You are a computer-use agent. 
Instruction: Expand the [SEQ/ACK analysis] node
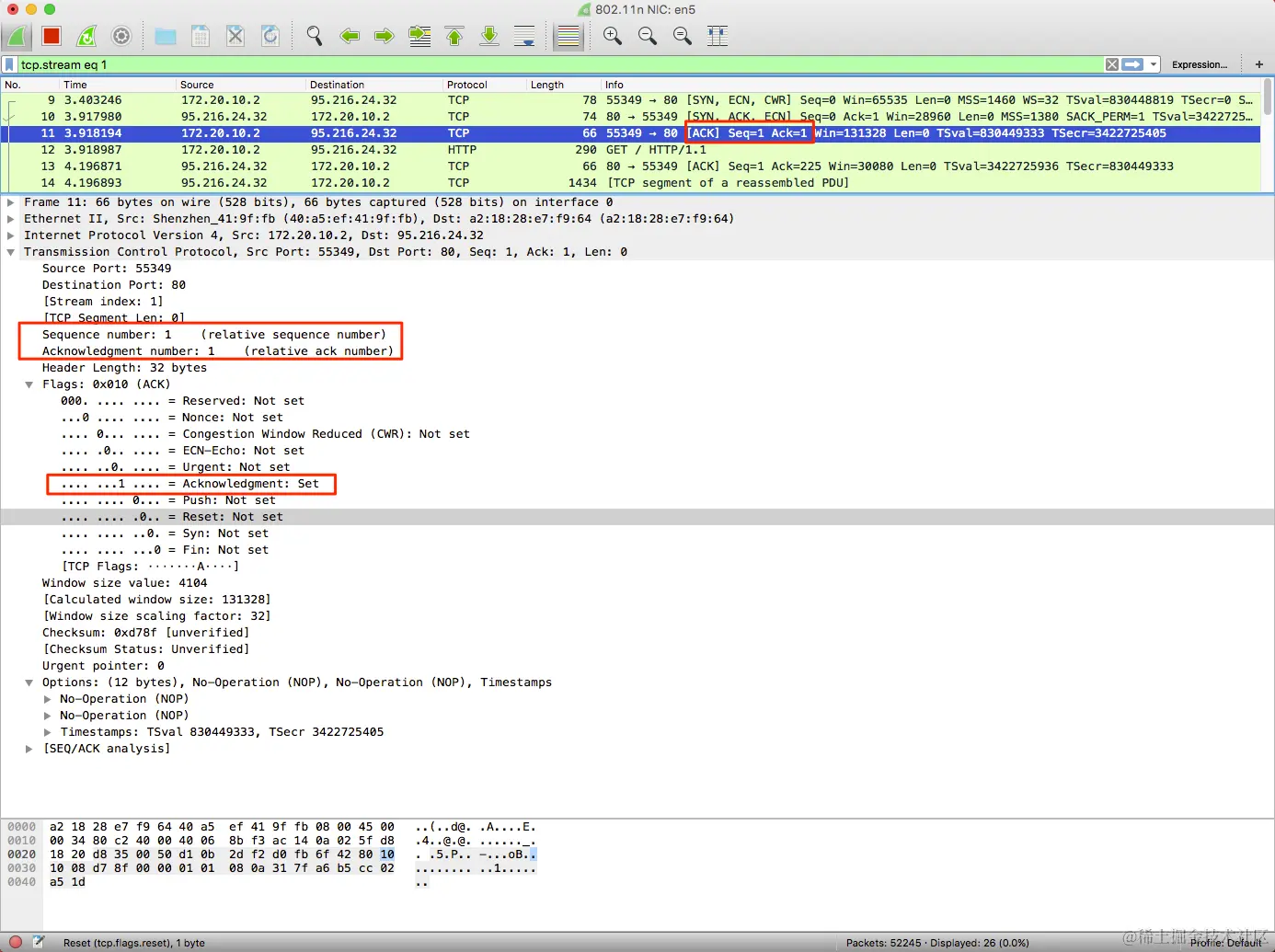coord(29,749)
